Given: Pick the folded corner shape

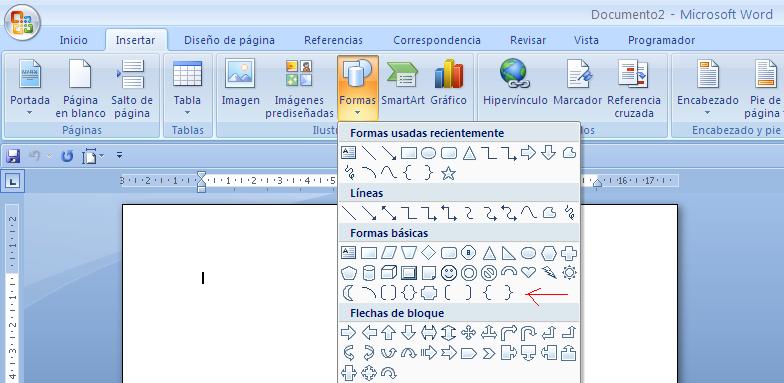Looking at the screenshot, I should coord(428,273).
